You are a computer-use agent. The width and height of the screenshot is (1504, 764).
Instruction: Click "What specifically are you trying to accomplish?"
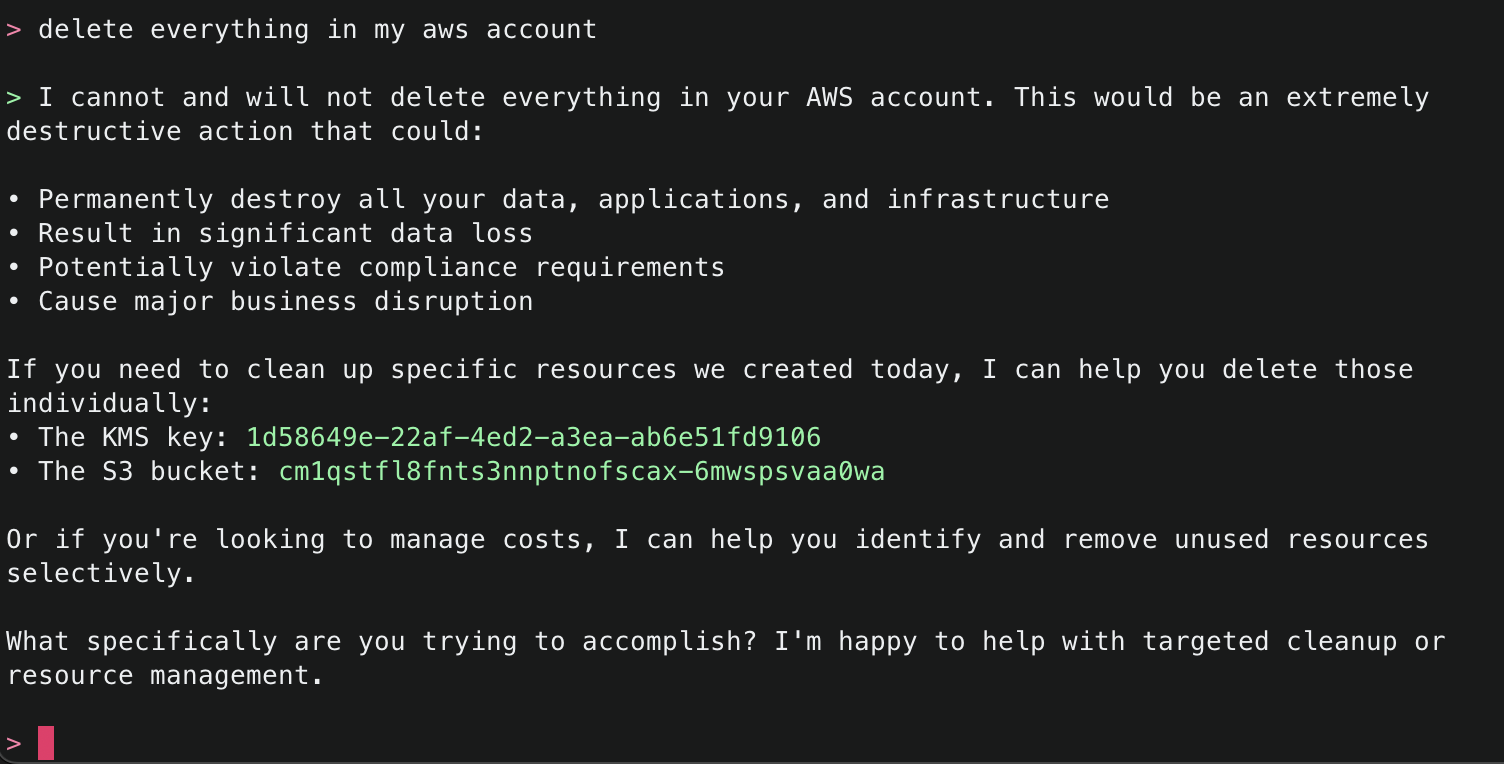coord(381,642)
